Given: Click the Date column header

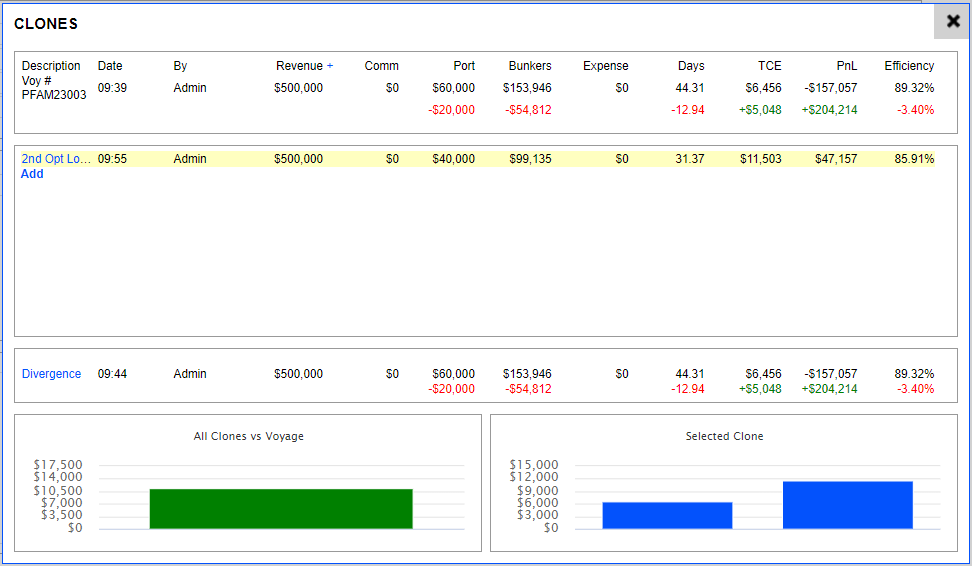Looking at the screenshot, I should point(110,66).
